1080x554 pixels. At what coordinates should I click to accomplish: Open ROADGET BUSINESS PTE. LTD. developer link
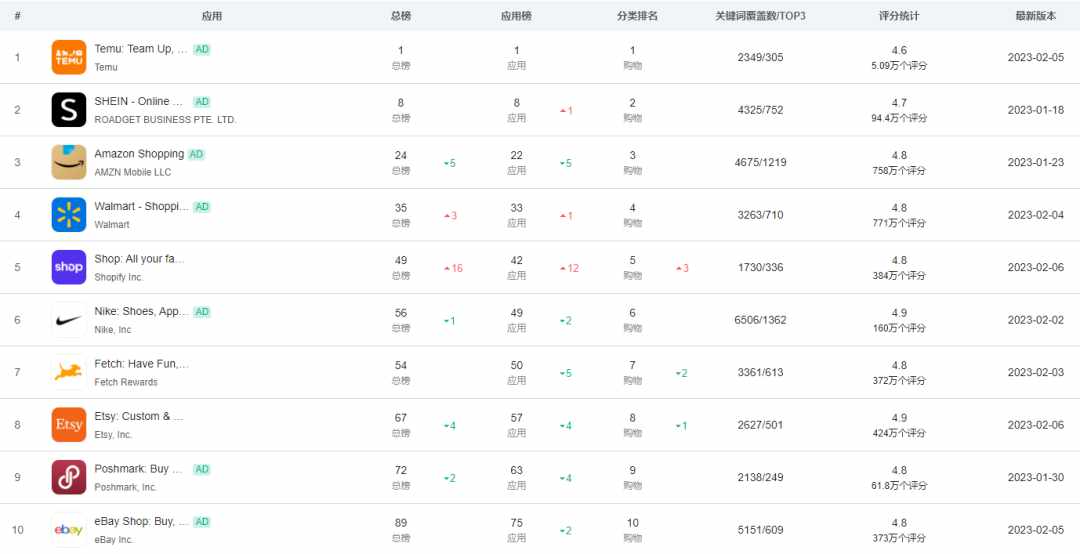(165, 120)
